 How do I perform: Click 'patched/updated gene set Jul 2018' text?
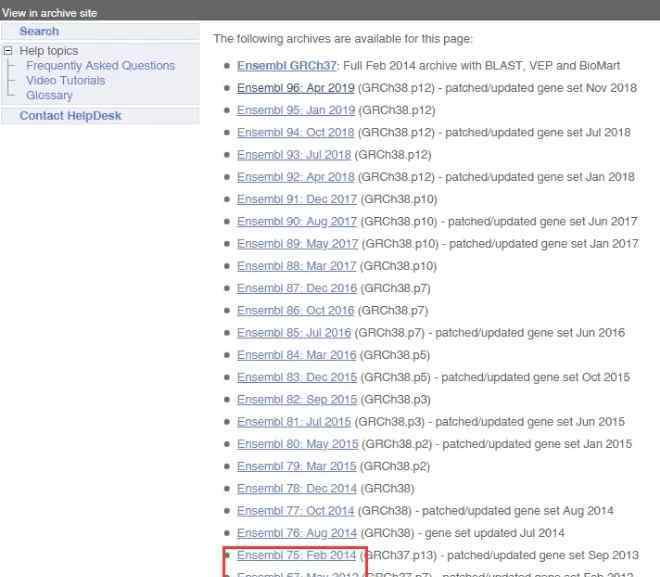[538, 133]
